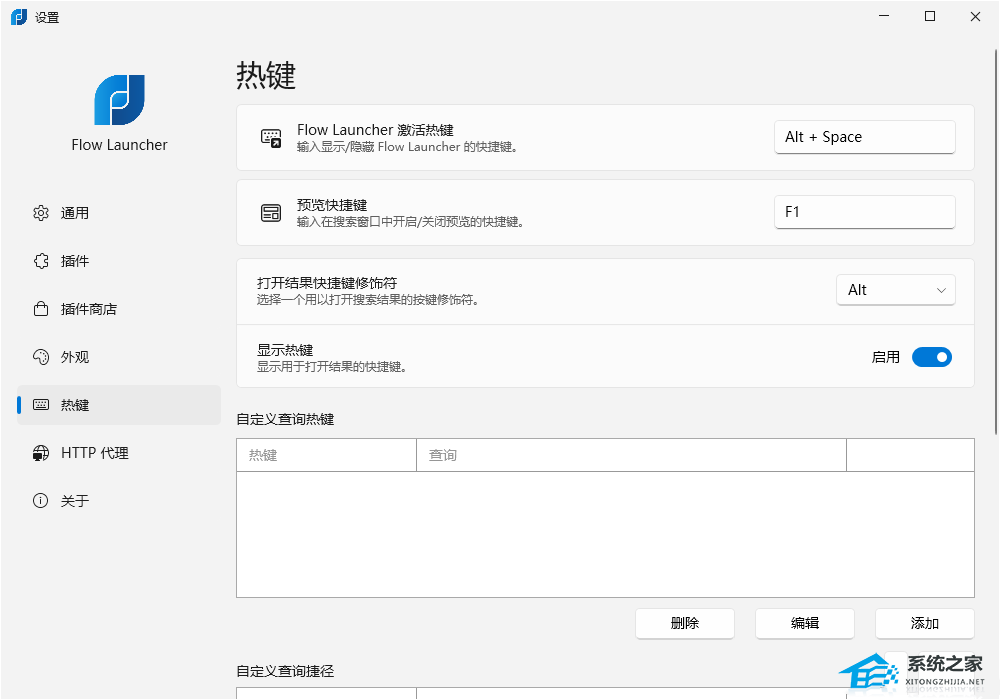Click the globe icon beside HTTP 代理

coord(41,453)
